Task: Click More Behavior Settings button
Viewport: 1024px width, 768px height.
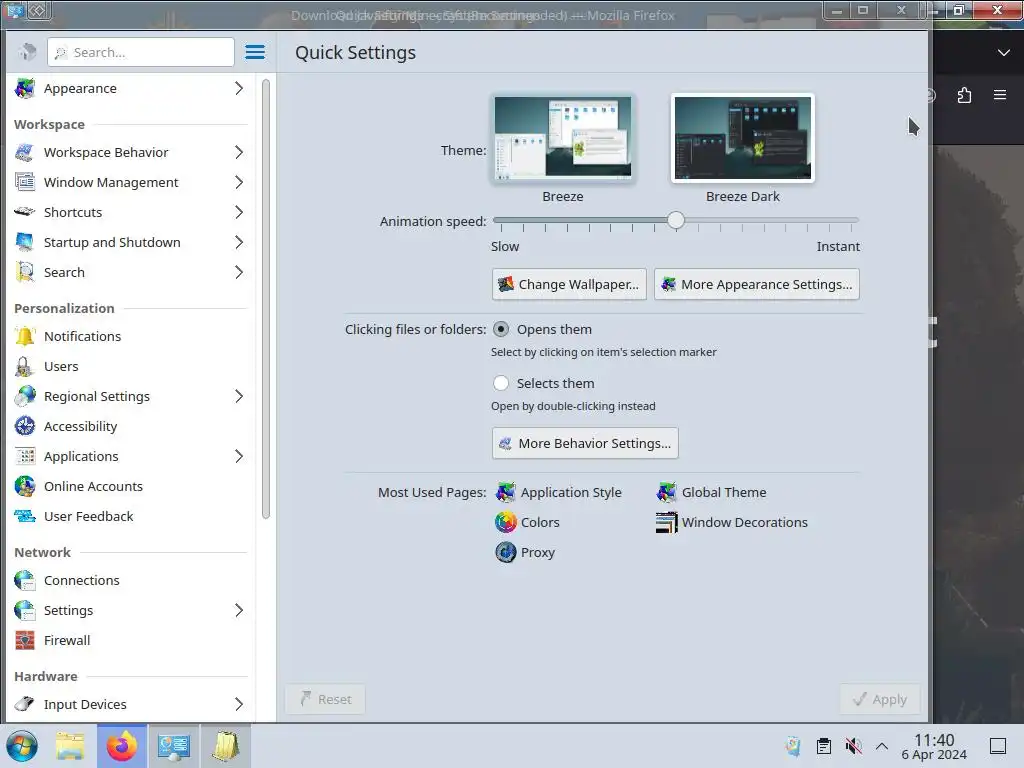Action: coord(585,443)
